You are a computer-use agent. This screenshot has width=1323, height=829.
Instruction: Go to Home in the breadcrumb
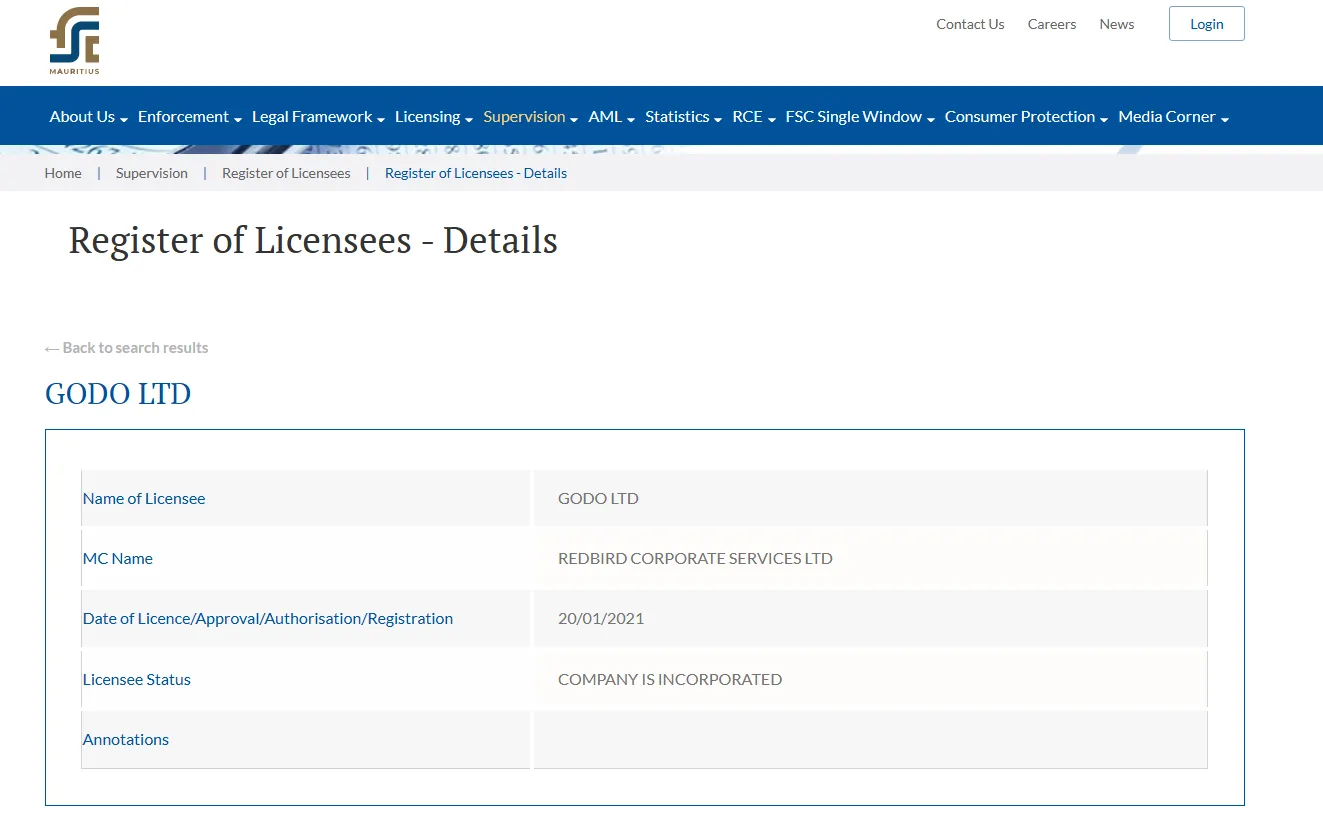click(x=63, y=173)
